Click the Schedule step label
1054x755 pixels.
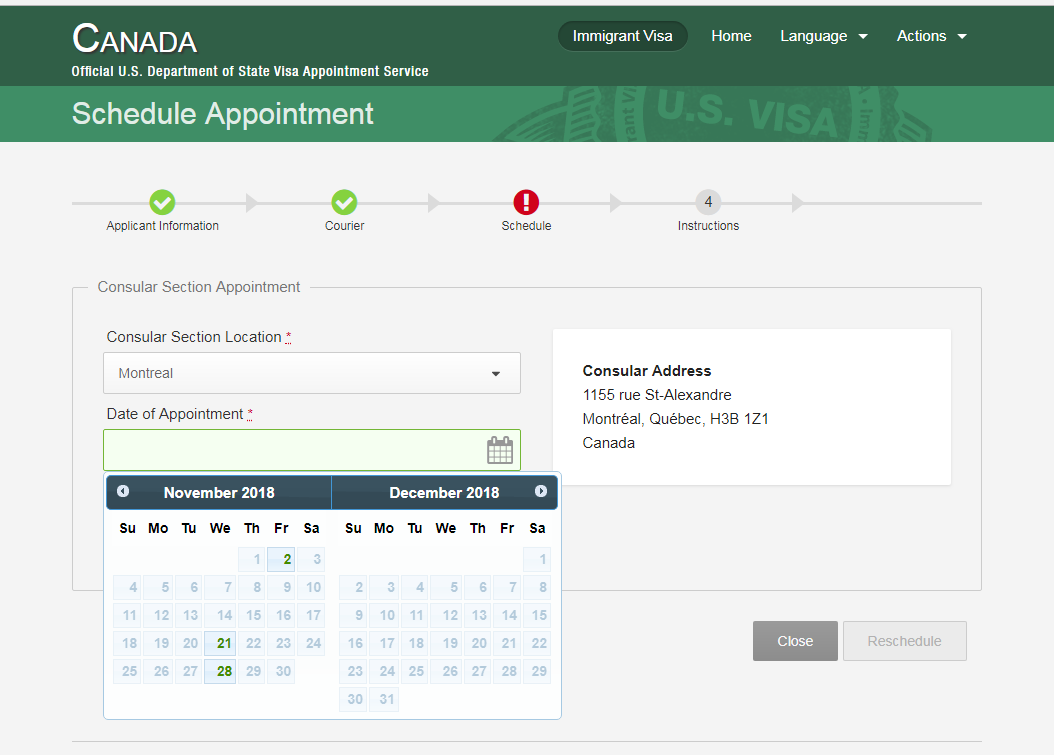(x=526, y=226)
